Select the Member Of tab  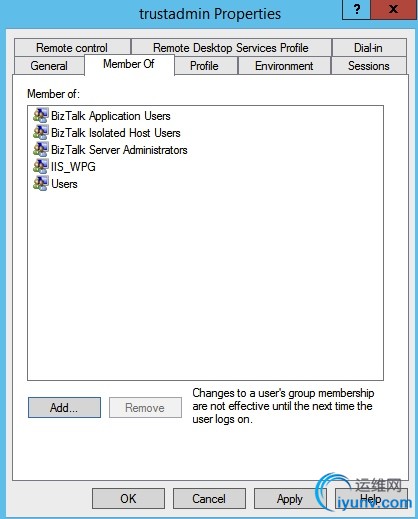(x=129, y=64)
